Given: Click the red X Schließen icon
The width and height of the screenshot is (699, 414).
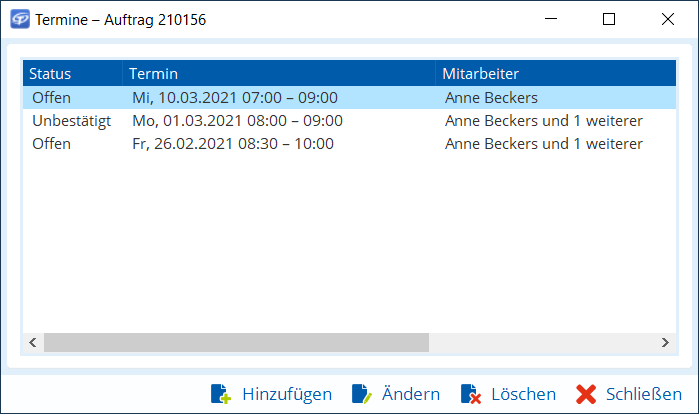Looking at the screenshot, I should point(587,394).
